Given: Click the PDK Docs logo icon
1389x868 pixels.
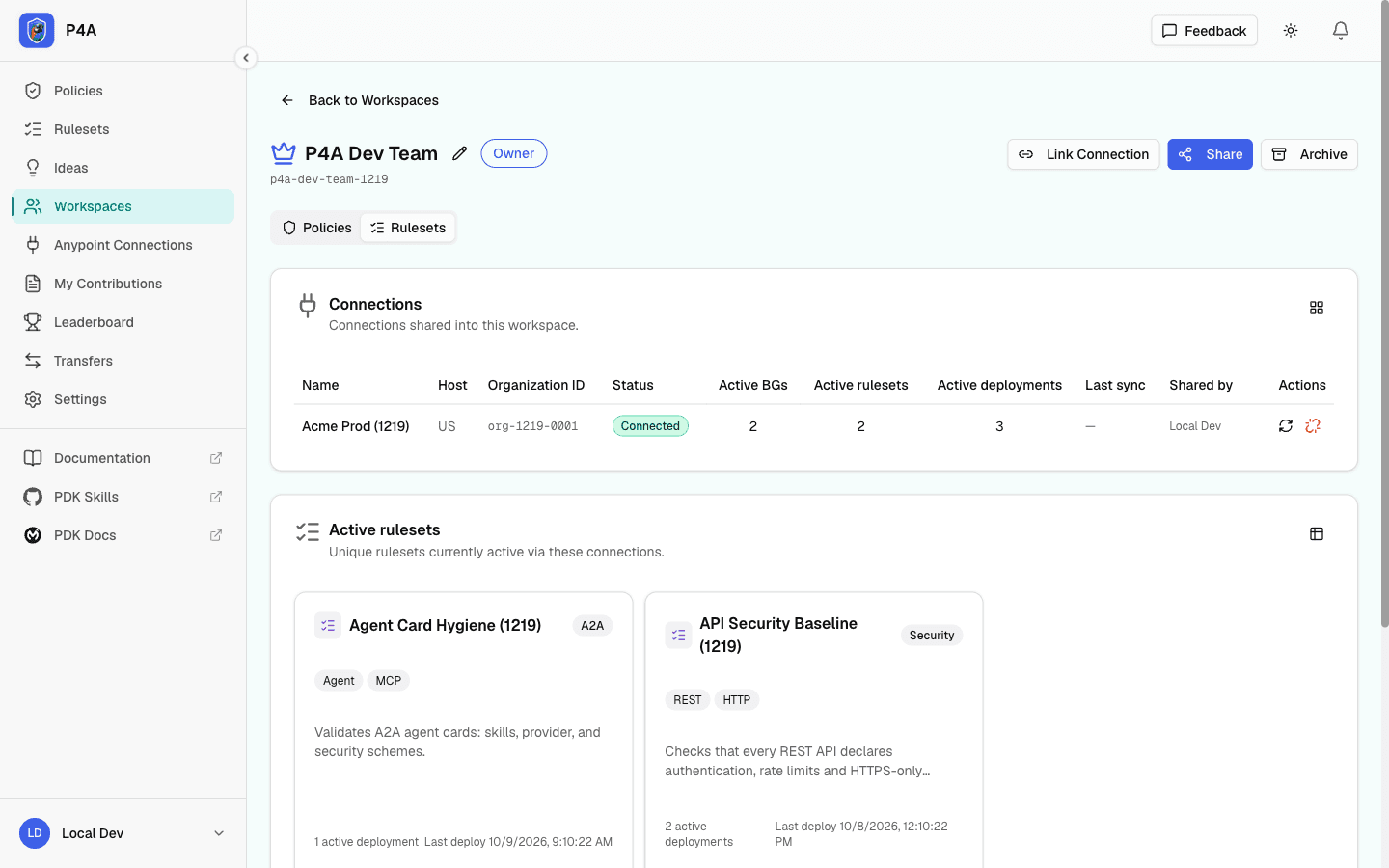Looking at the screenshot, I should (x=33, y=535).
